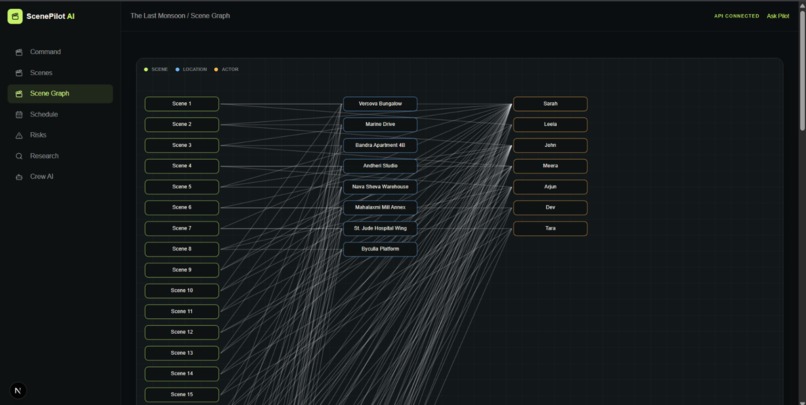Viewport: 806px width, 405px height.
Task: Select the Sarah actor node
Action: [551, 104]
